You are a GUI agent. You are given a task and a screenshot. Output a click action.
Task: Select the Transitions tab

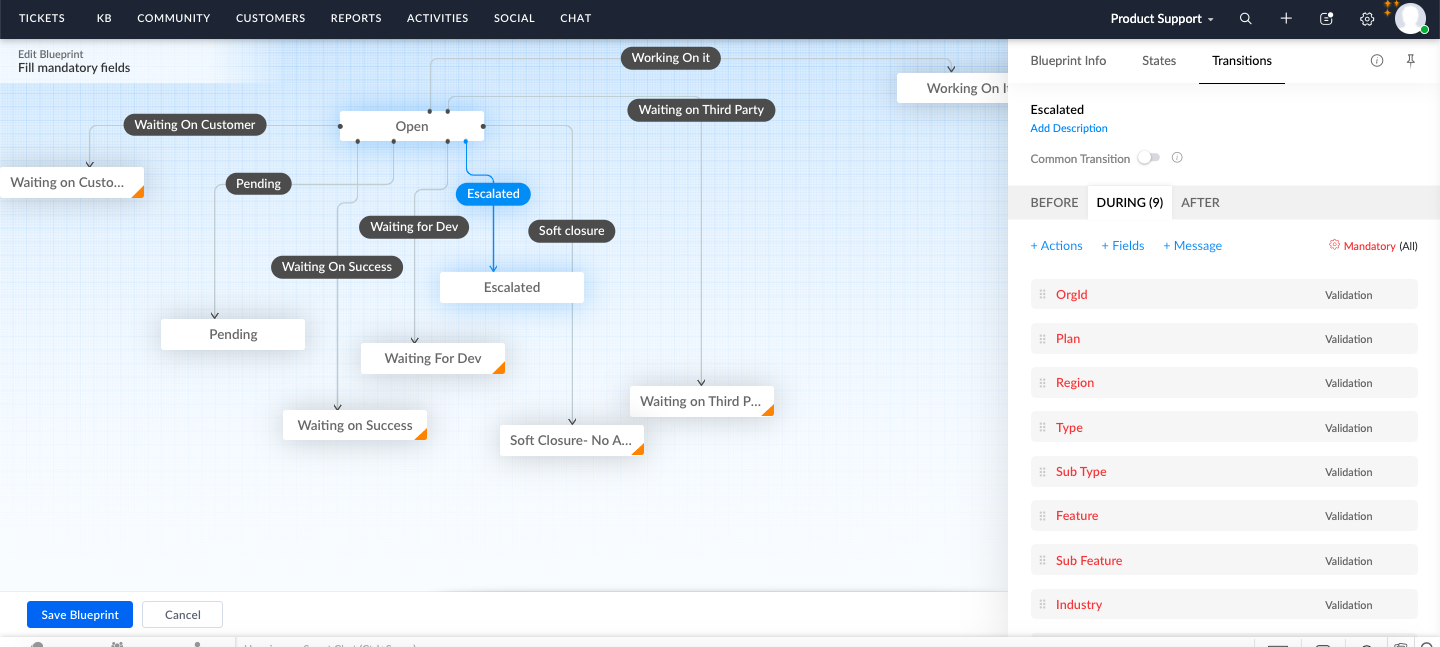click(1242, 61)
